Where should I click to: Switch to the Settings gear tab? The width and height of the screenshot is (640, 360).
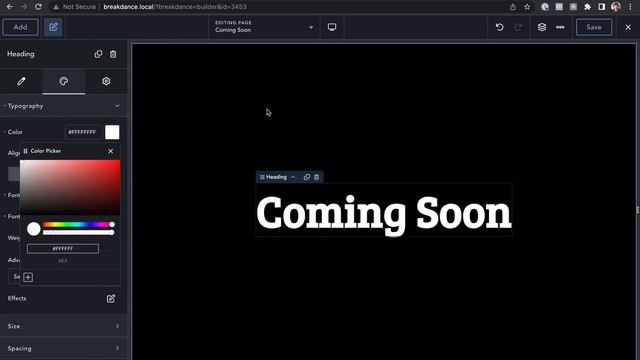point(106,81)
